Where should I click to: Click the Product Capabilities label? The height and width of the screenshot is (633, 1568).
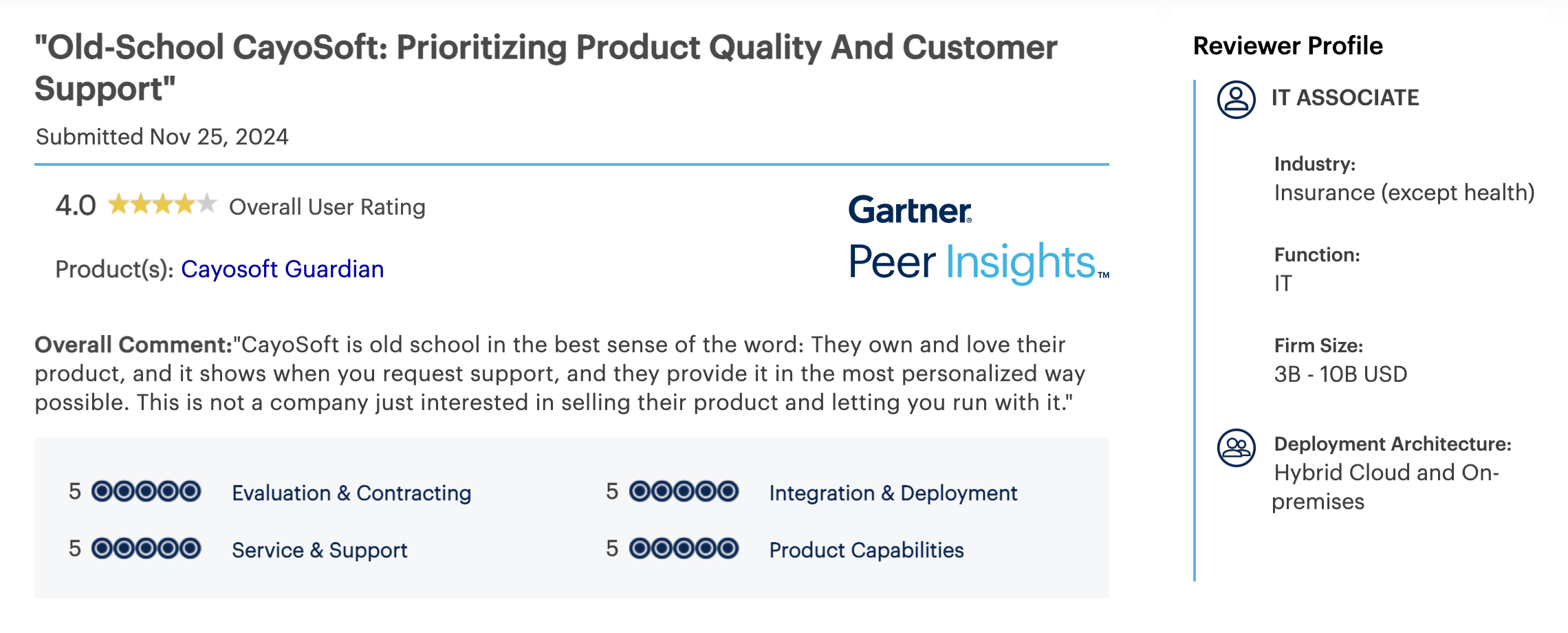(866, 550)
